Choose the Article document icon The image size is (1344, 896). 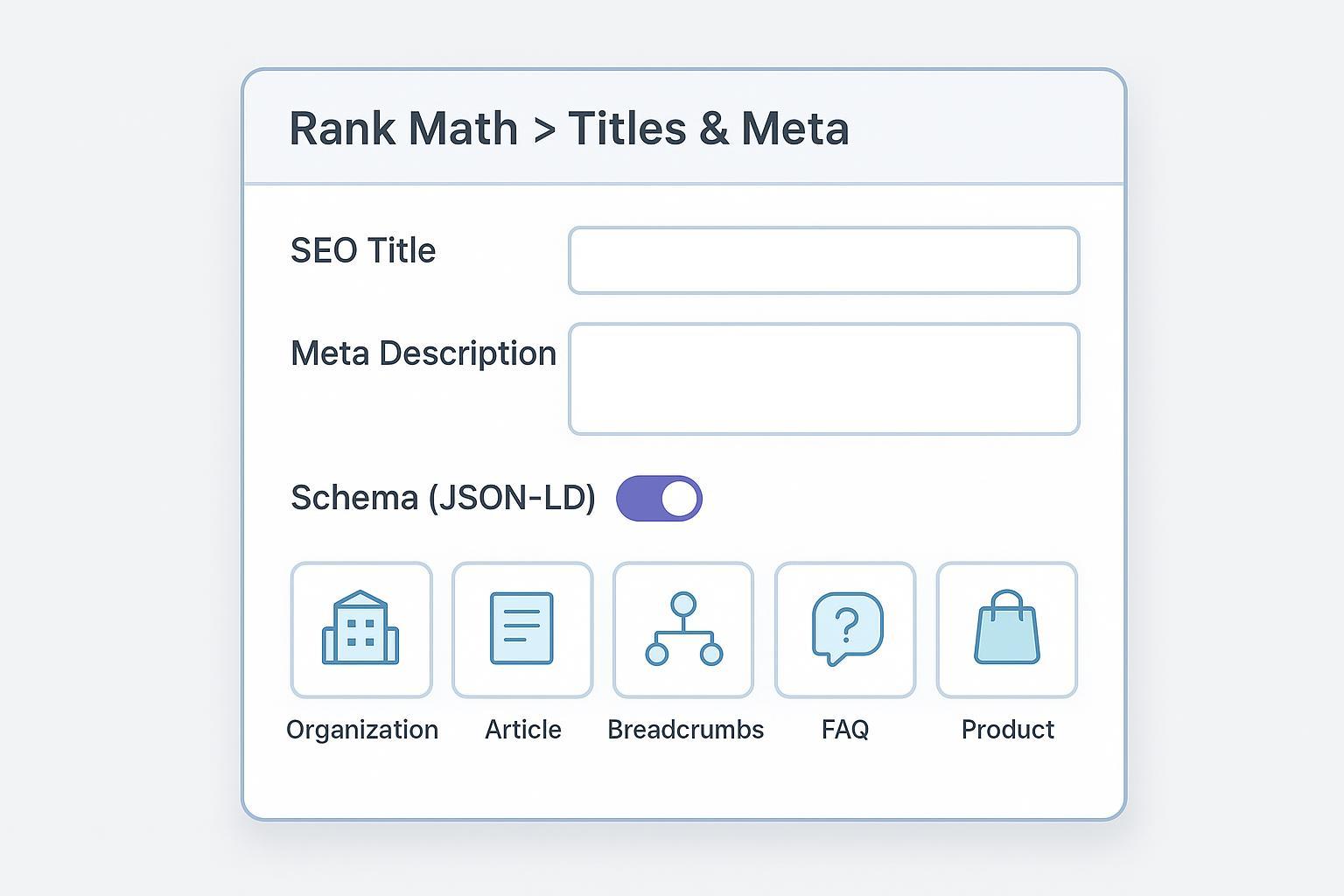(x=522, y=629)
